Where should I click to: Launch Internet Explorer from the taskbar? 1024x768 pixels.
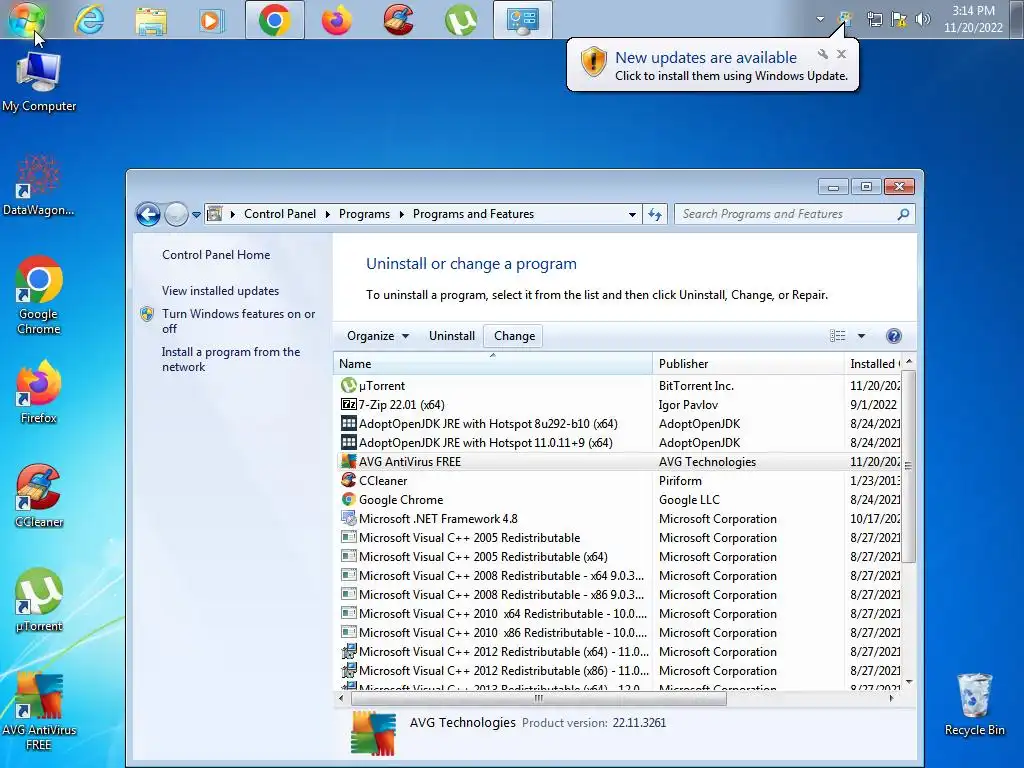pos(89,20)
